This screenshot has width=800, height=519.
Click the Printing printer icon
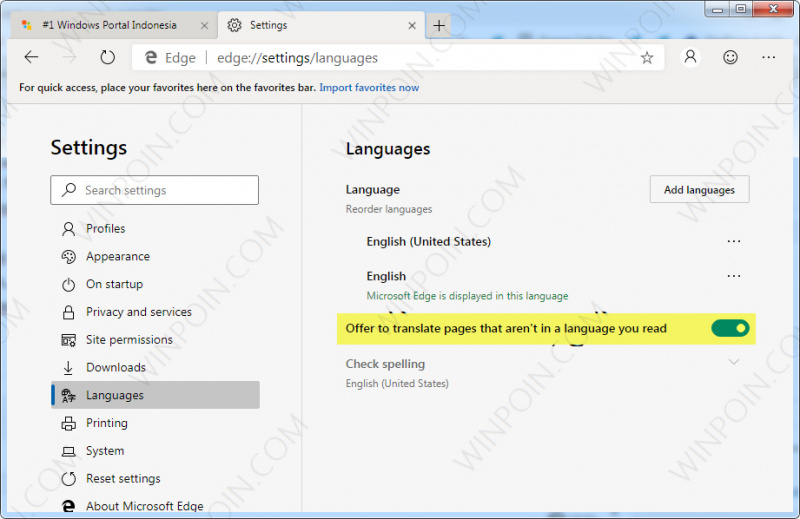point(68,423)
